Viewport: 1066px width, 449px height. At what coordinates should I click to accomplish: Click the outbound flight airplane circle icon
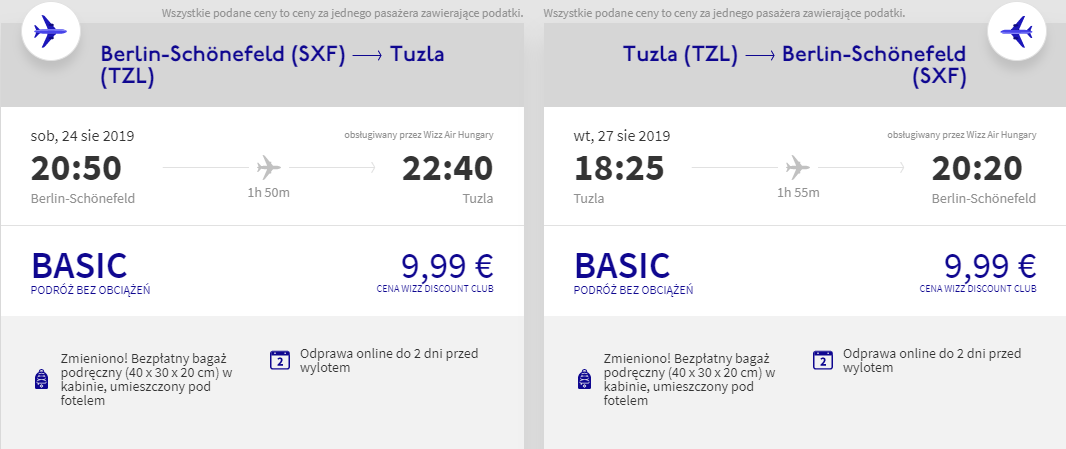(51, 31)
